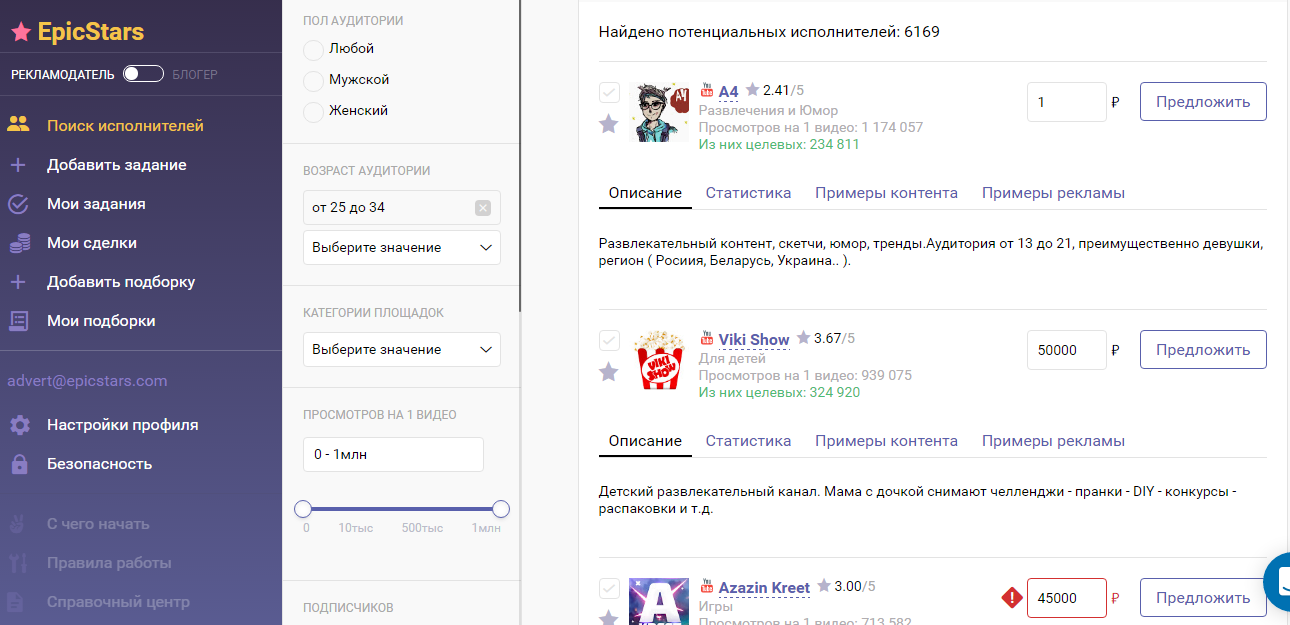This screenshot has width=1290, height=625.
Task: Open Примеры контента tab for Viki Show
Action: (x=886, y=441)
